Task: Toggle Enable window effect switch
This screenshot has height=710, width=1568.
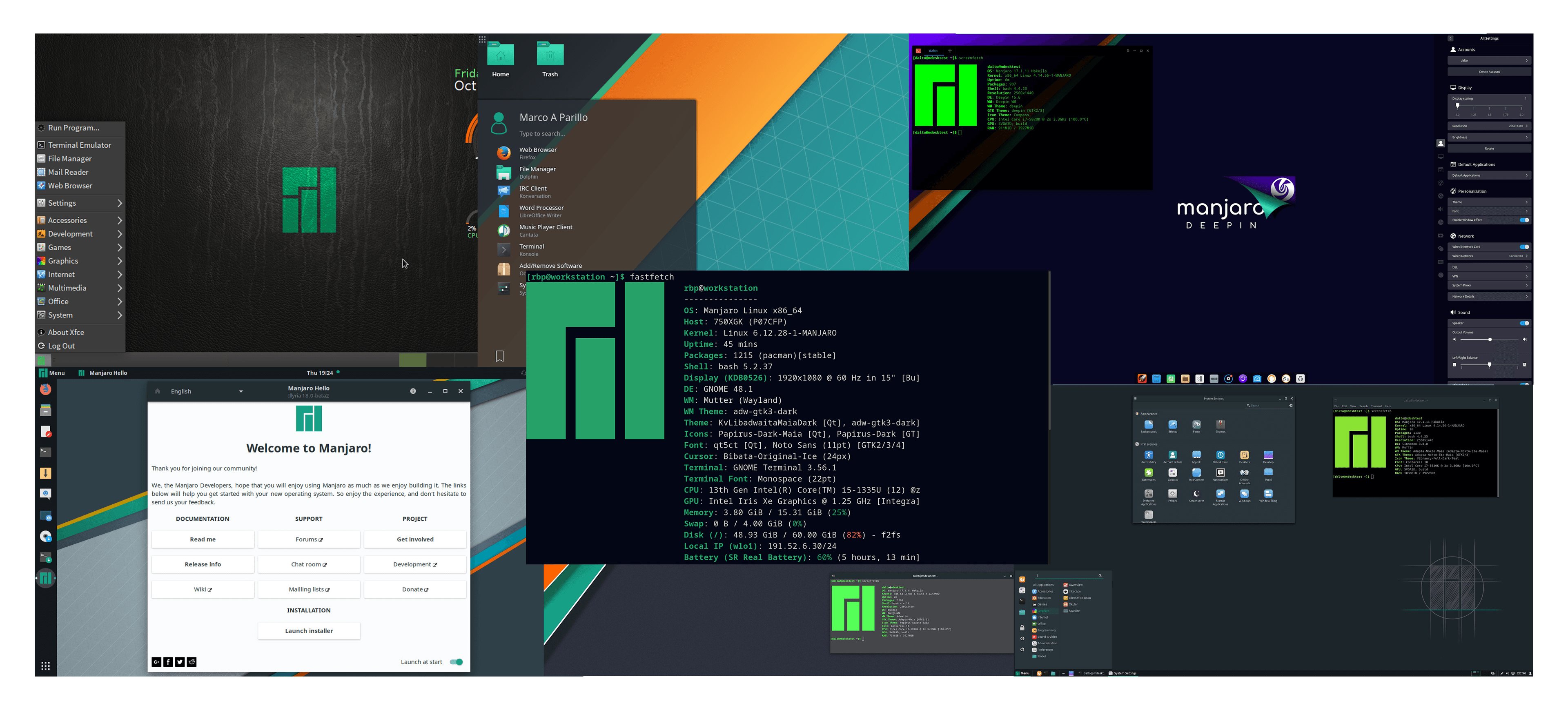Action: click(1524, 220)
